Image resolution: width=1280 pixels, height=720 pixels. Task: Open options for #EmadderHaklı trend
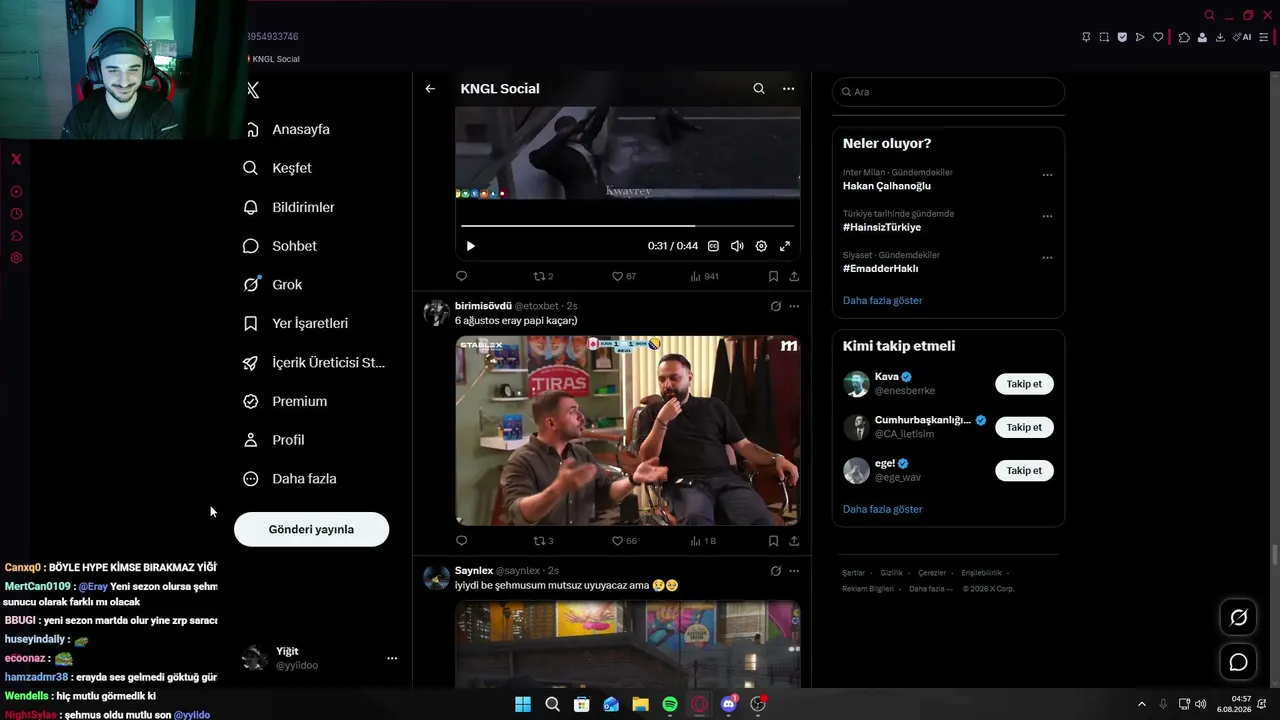pos(1047,257)
